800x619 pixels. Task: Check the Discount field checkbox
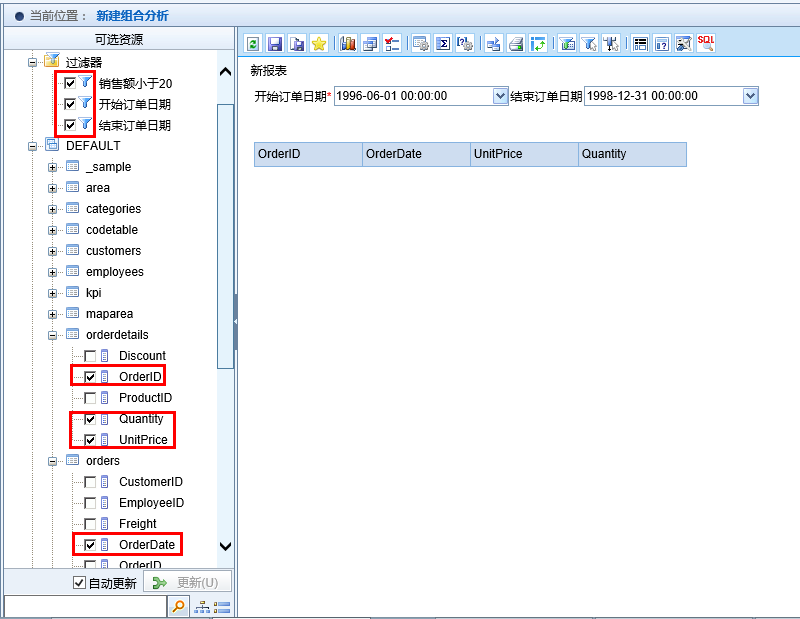(90, 356)
